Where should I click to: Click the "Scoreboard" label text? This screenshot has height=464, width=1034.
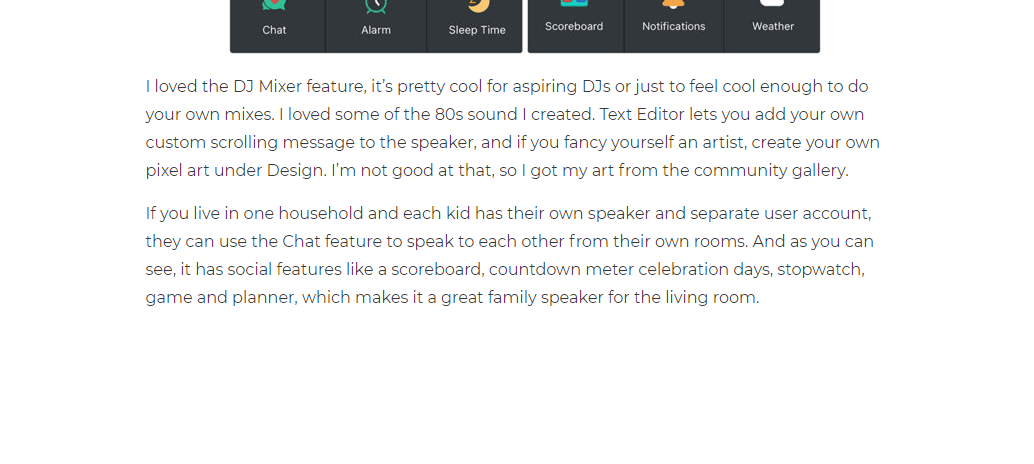click(574, 26)
